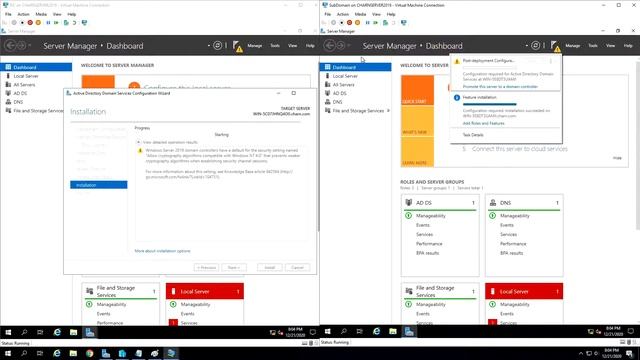
Task: Expand view detailed operation results in wizard
Action: coord(139,142)
